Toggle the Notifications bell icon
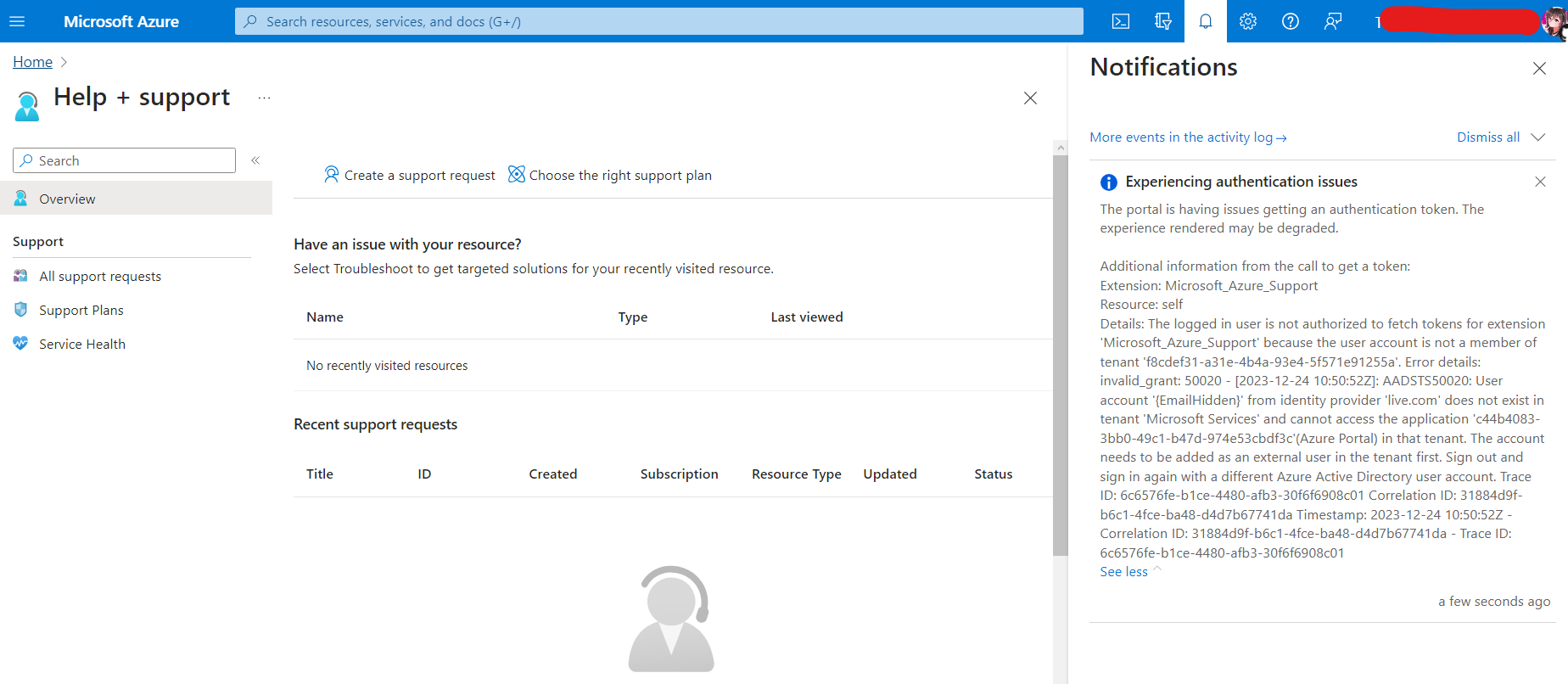The width and height of the screenshot is (1568, 684). 1206,21
